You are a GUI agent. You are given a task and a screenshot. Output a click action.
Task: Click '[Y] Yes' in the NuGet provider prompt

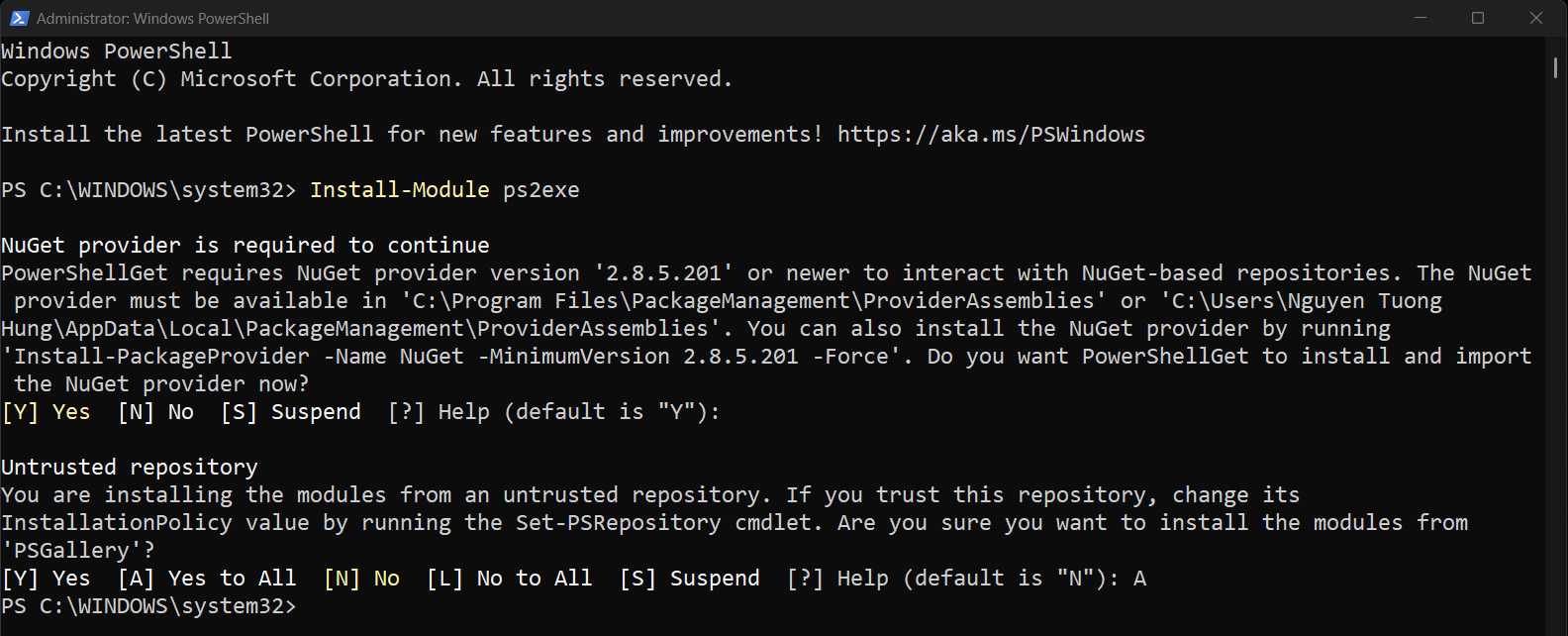pyautogui.click(x=46, y=412)
